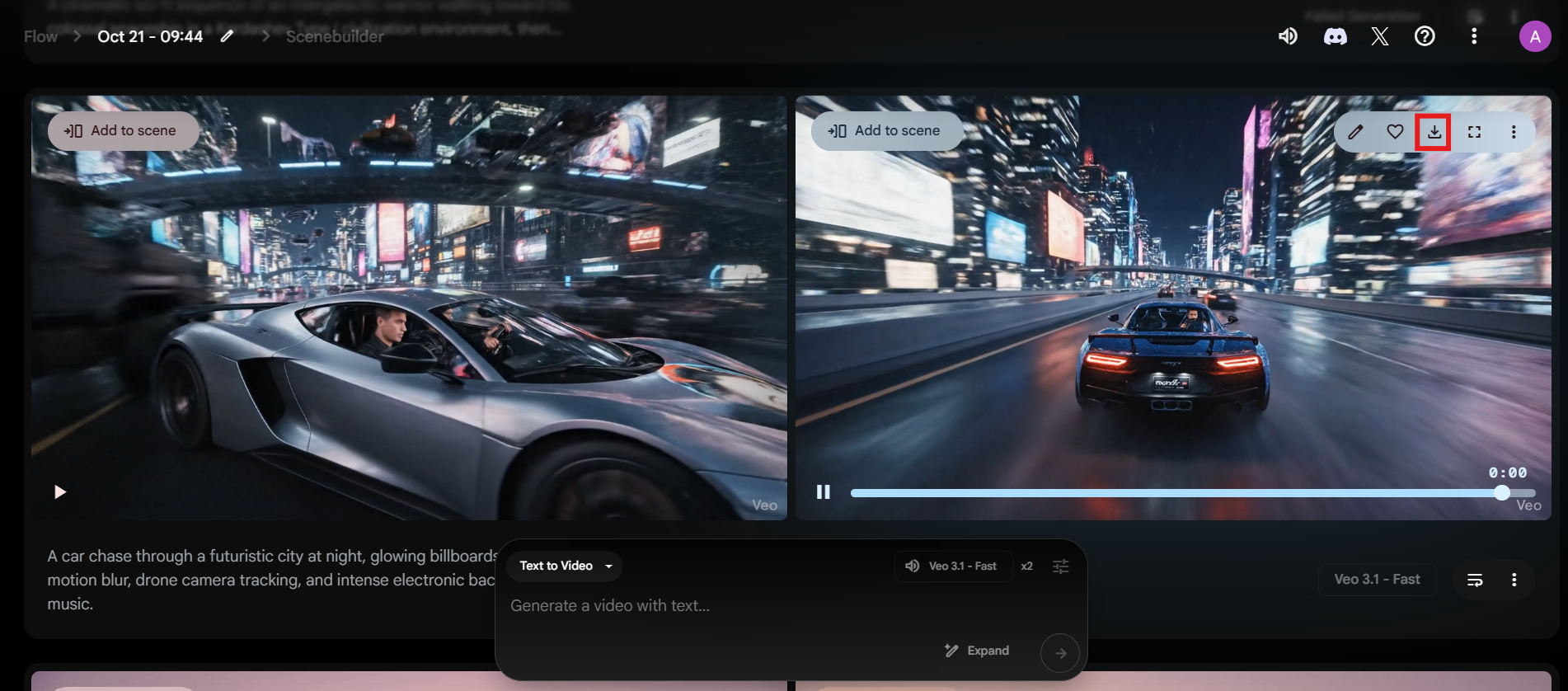Edit the right video with pencil icon
This screenshot has width=1568, height=691.
click(1355, 132)
